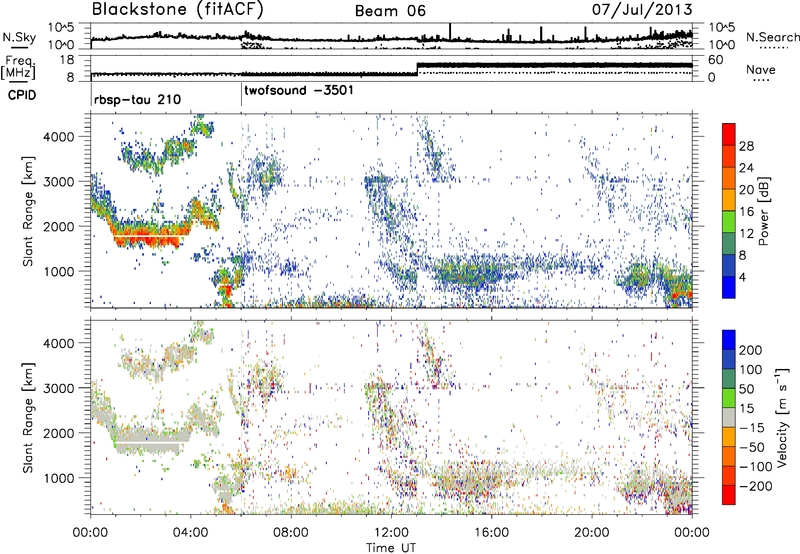Click the '08:00' time tick label
Screen dimensions: 800x554
coord(291,533)
